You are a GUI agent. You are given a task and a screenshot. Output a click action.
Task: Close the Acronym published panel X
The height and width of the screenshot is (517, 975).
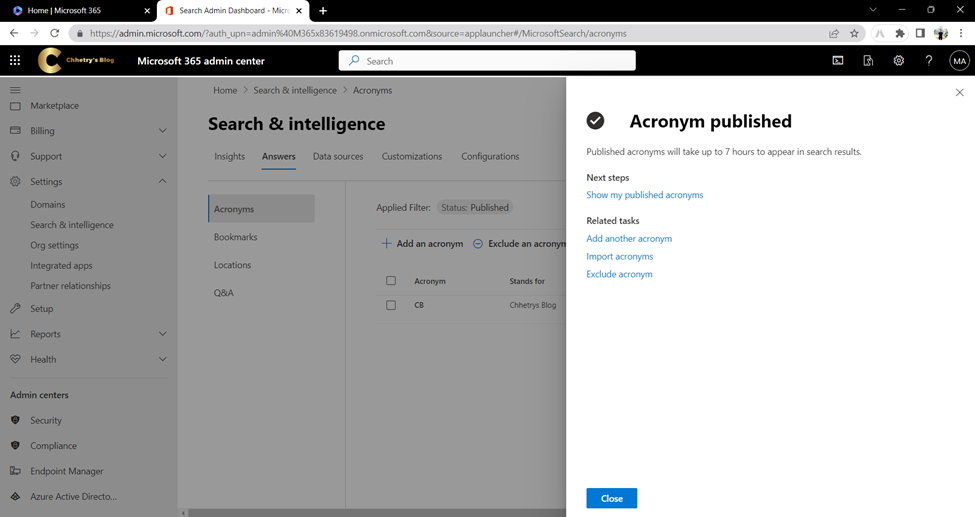[959, 92]
